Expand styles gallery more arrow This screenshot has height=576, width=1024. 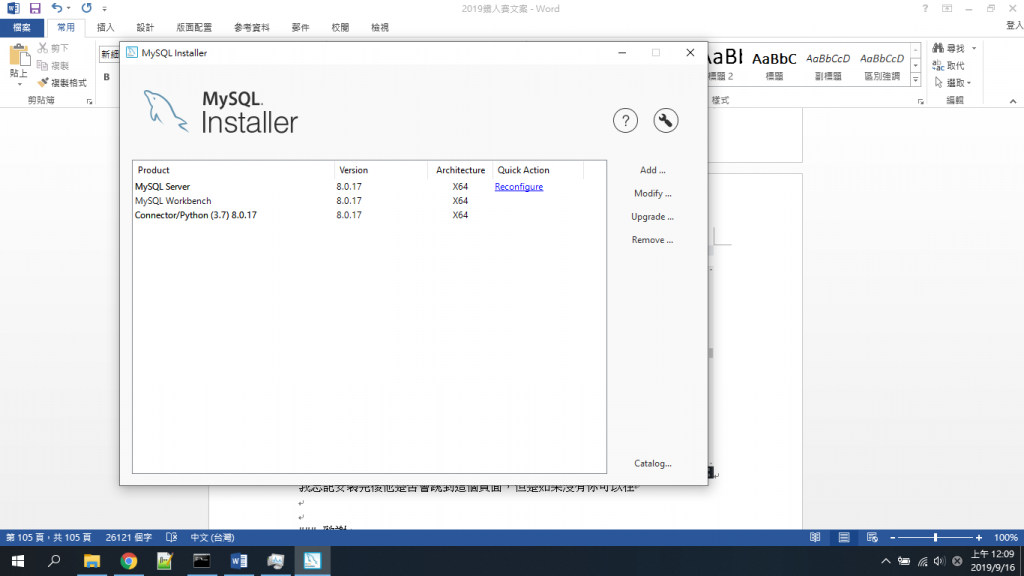click(x=916, y=80)
